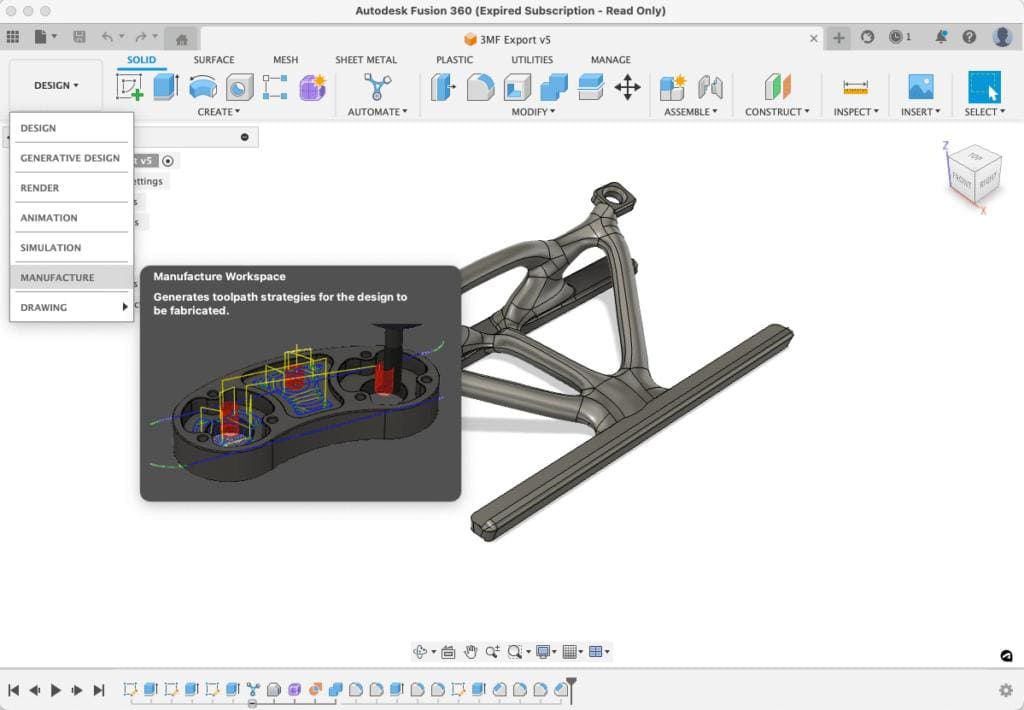Switch to the UTILITIES tab
The height and width of the screenshot is (710, 1024).
(x=532, y=59)
